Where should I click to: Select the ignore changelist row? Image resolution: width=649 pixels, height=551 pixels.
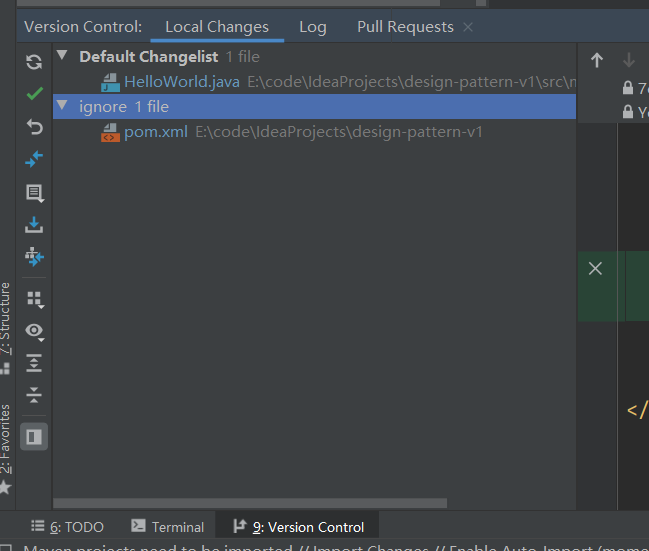tap(315, 107)
